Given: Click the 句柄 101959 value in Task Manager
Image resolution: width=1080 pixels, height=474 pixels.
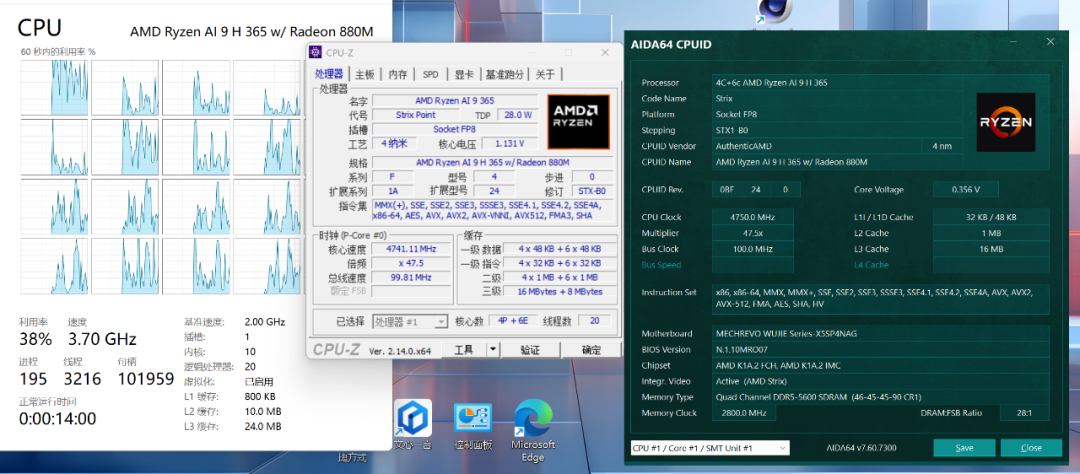Looking at the screenshot, I should 146,378.
